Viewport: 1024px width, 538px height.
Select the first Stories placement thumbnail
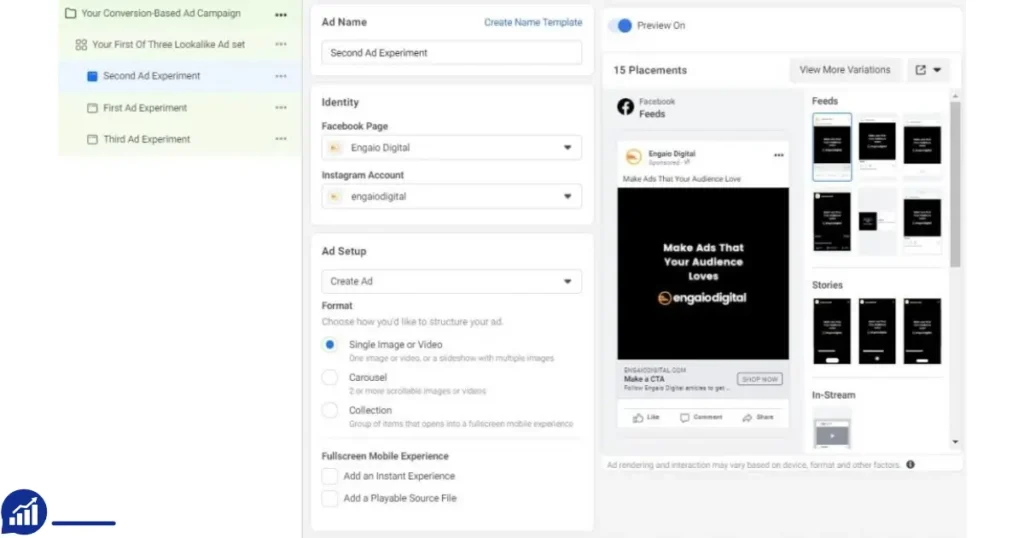(x=832, y=331)
